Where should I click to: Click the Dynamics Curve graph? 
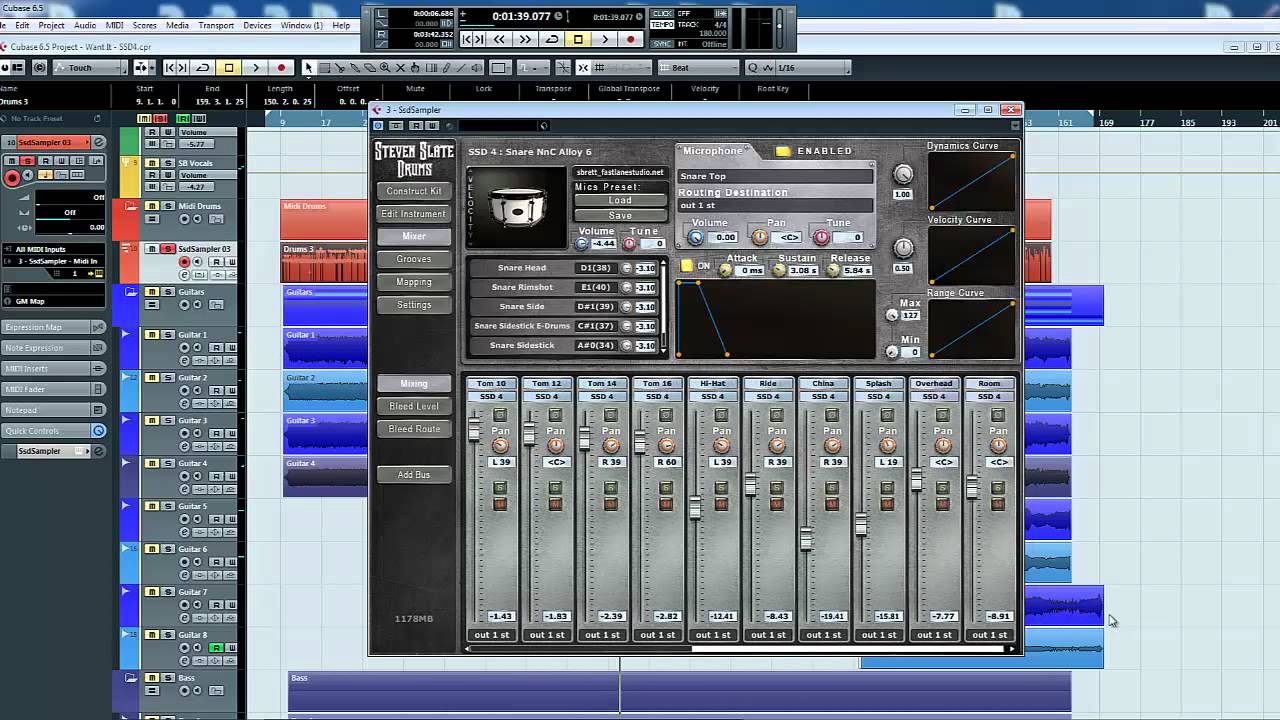(x=972, y=182)
